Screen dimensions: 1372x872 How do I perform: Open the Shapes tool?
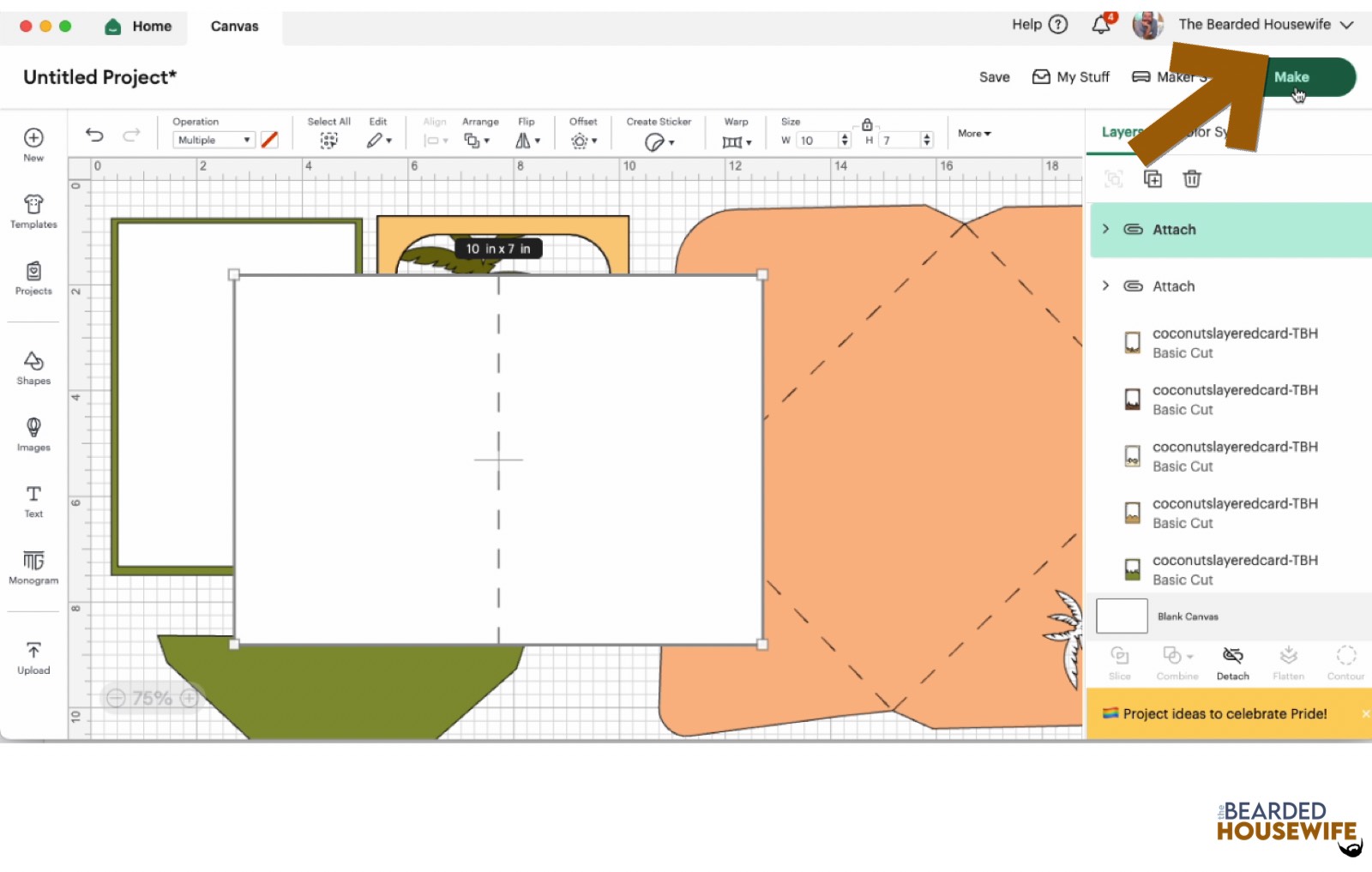(33, 368)
